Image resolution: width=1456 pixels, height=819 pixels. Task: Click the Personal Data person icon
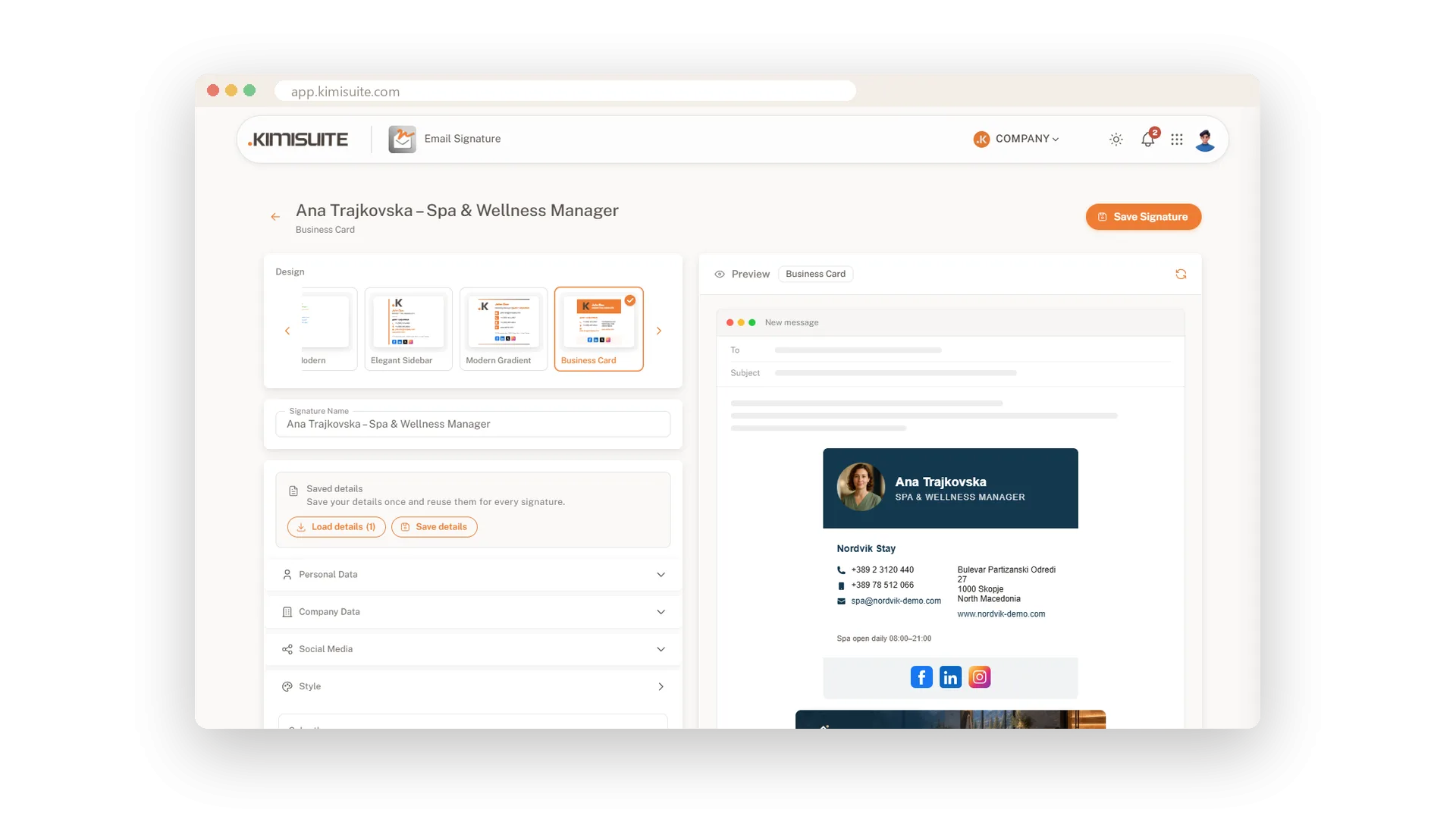287,575
